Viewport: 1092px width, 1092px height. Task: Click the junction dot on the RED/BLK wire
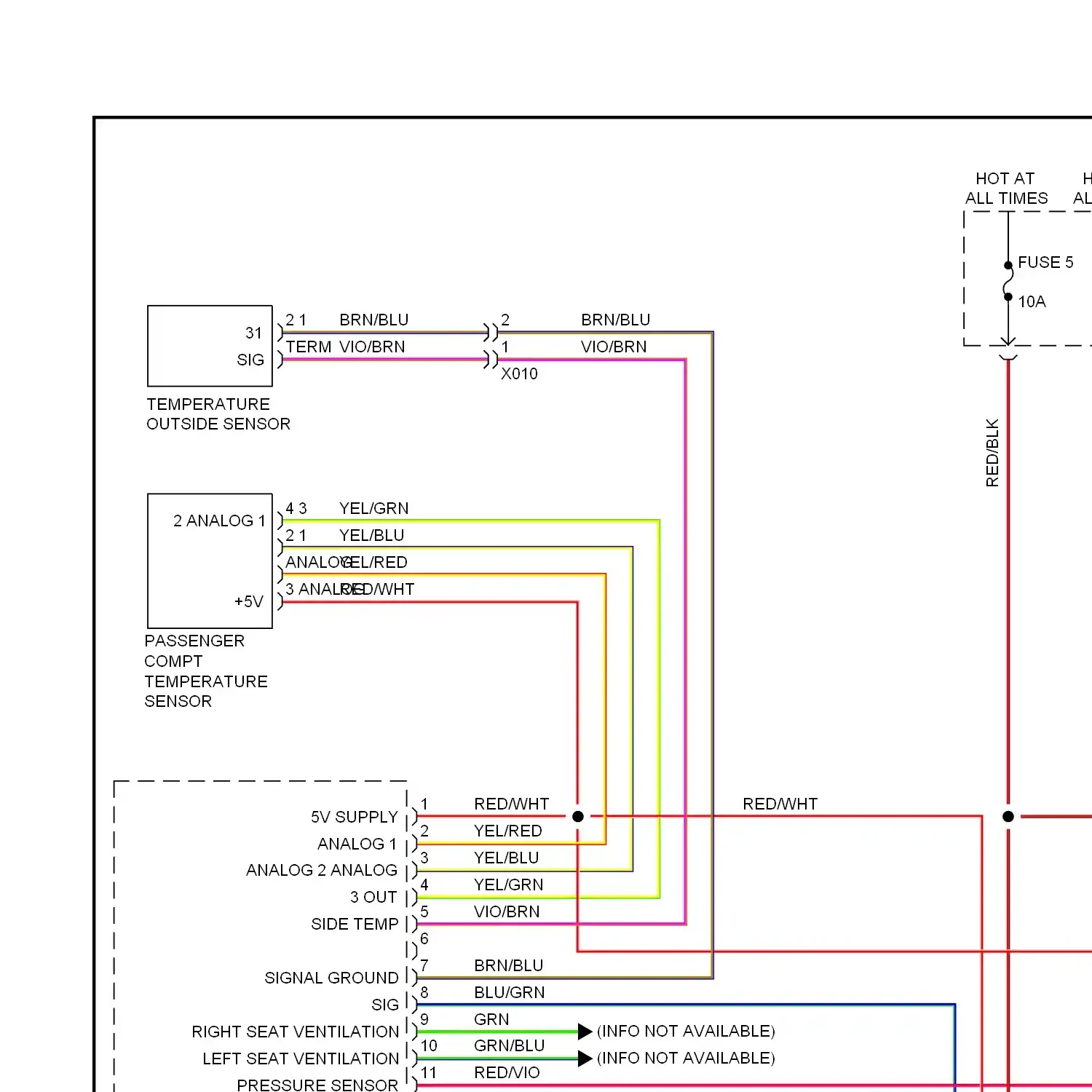(1008, 817)
